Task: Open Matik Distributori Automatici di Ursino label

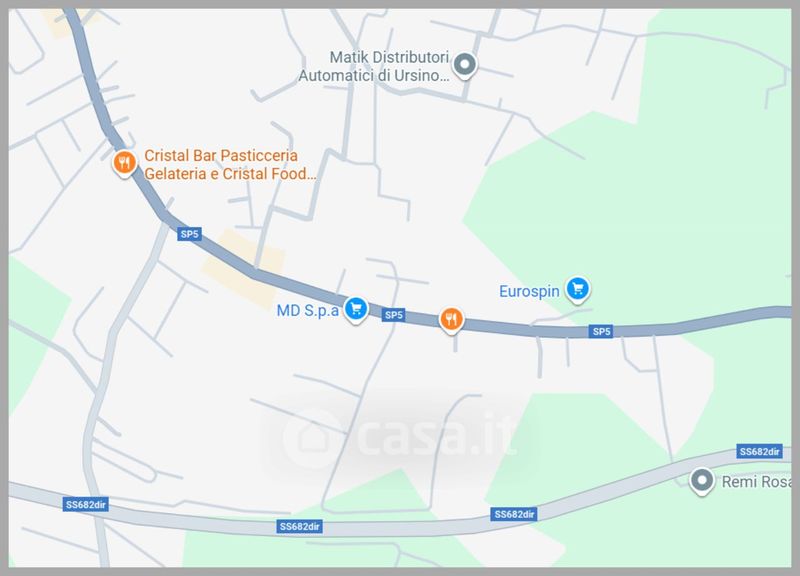Action: (374, 66)
